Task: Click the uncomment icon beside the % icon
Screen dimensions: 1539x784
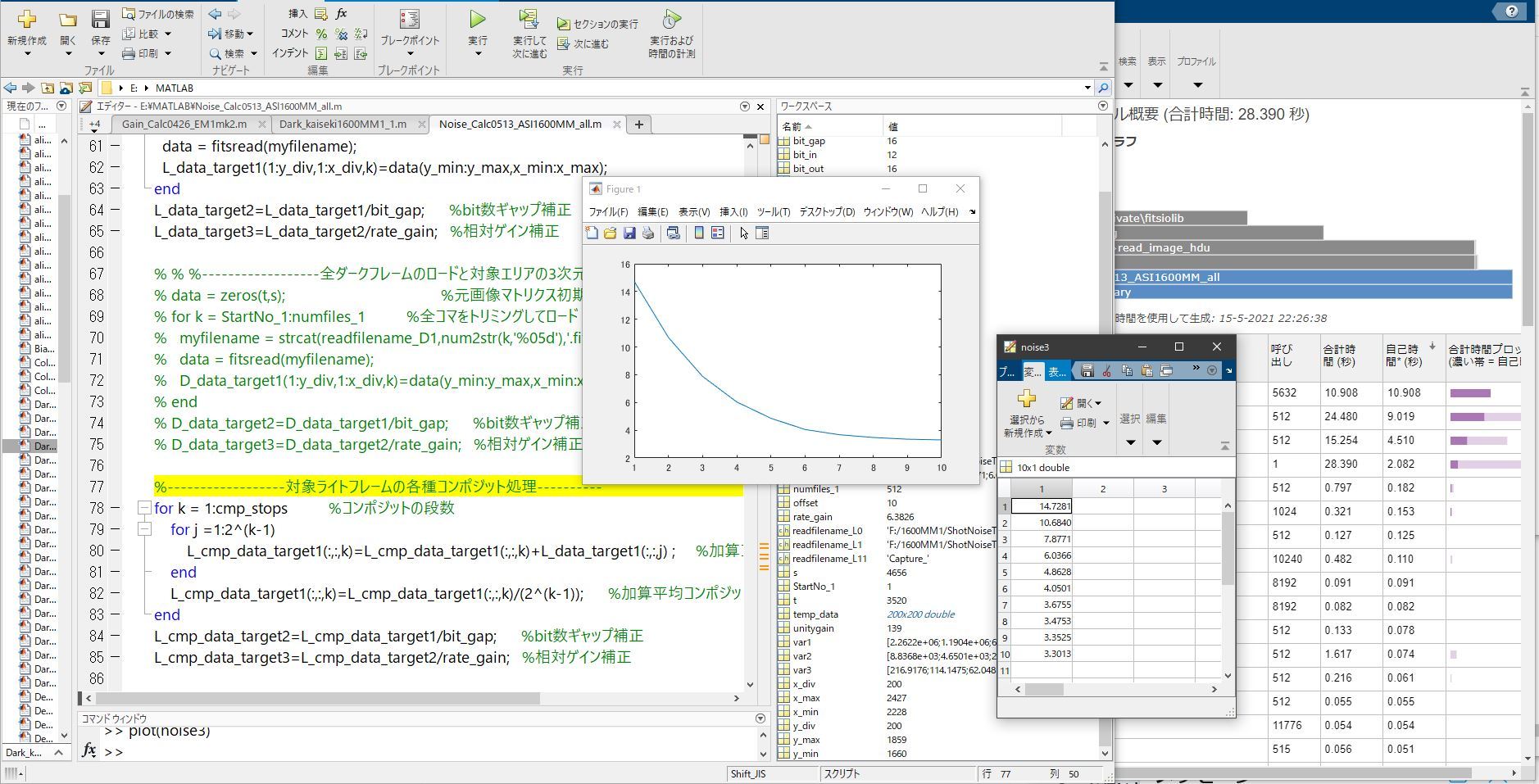Action: click(x=341, y=34)
